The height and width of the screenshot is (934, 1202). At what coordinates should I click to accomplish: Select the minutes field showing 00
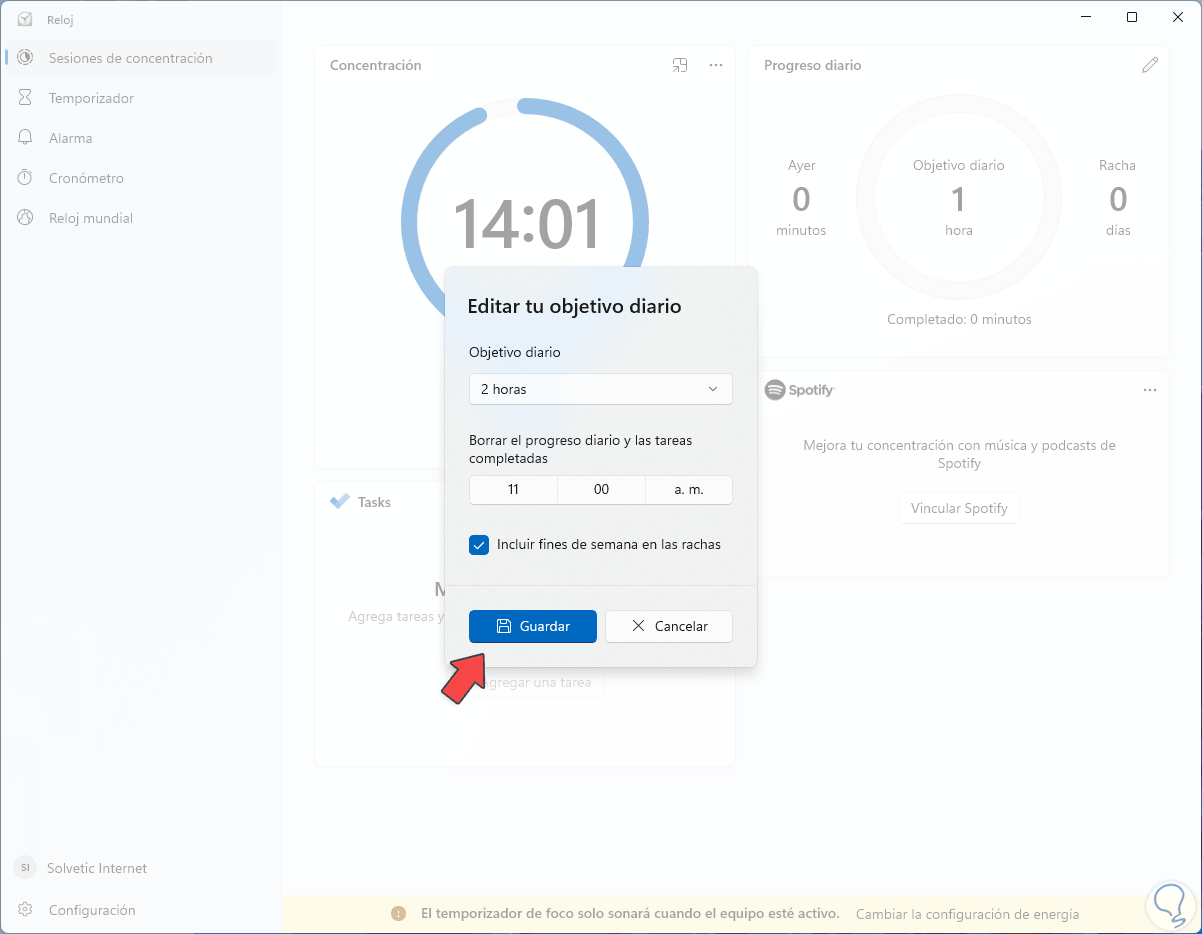(x=601, y=490)
